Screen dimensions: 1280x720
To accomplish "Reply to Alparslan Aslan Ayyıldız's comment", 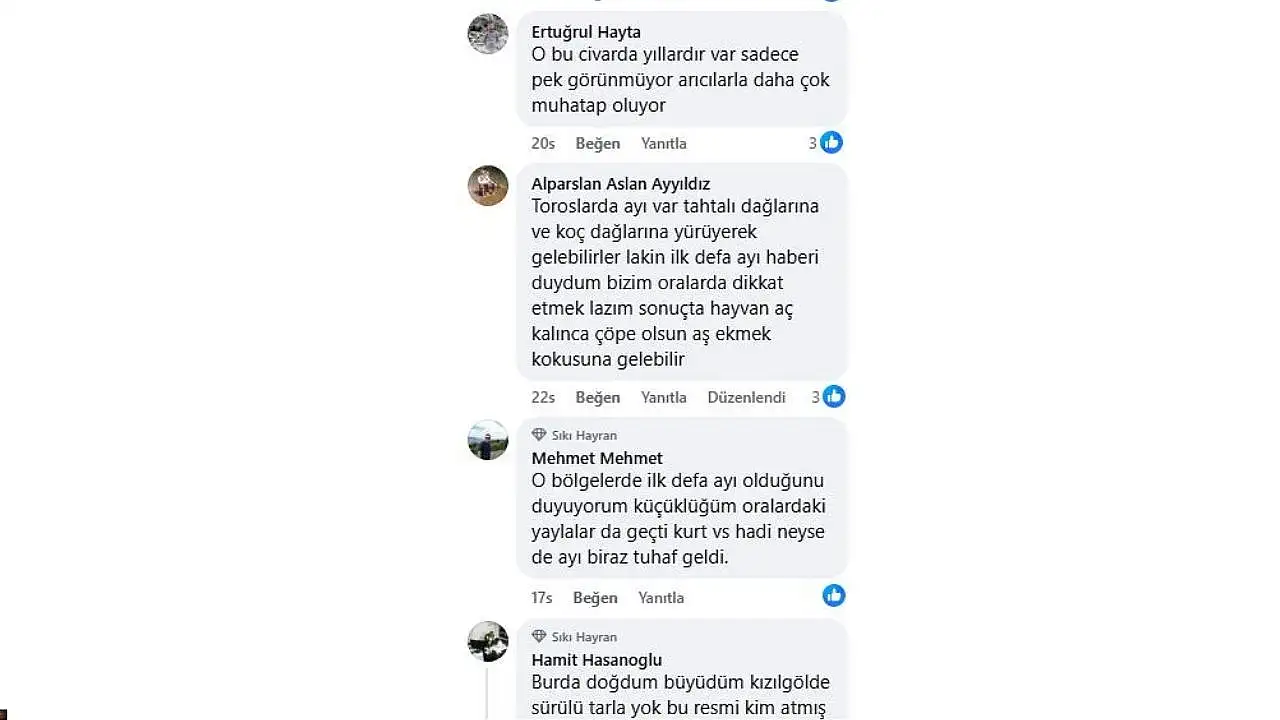I will (x=664, y=397).
